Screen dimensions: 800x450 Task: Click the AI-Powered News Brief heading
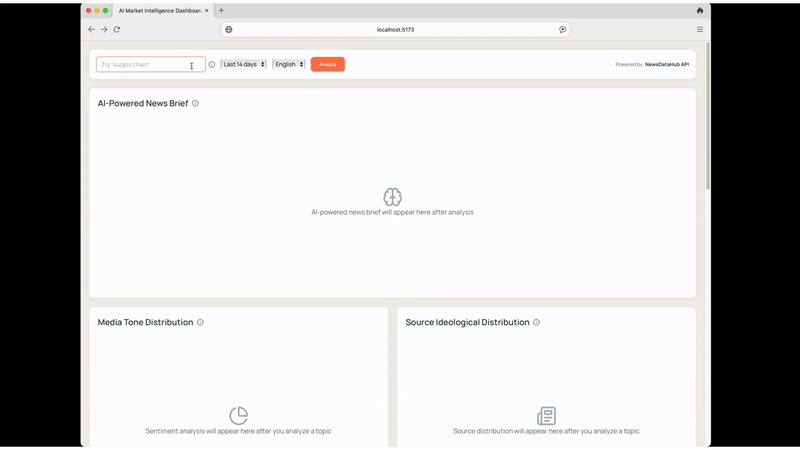143,103
